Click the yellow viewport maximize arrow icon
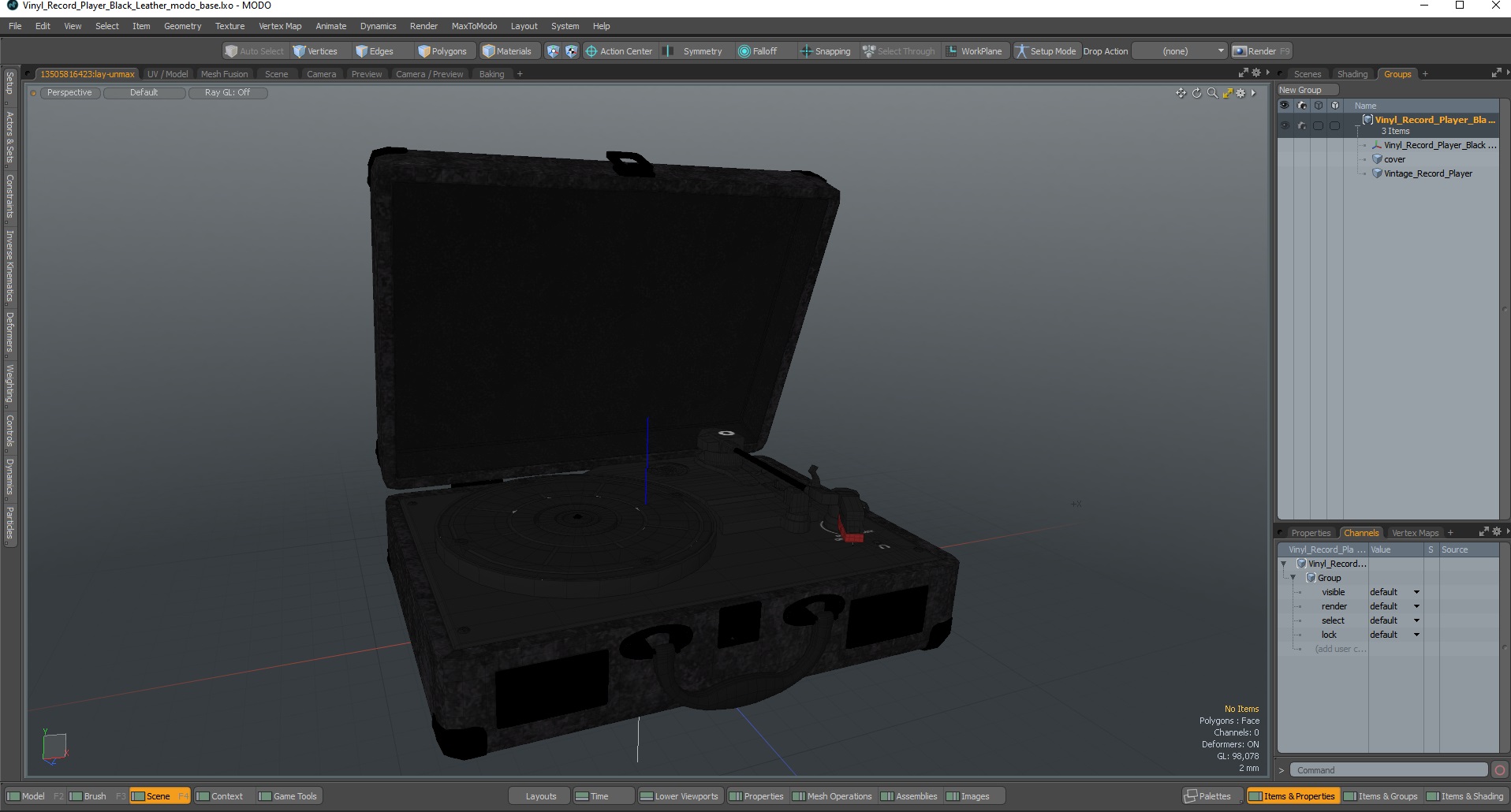 coord(1227,93)
